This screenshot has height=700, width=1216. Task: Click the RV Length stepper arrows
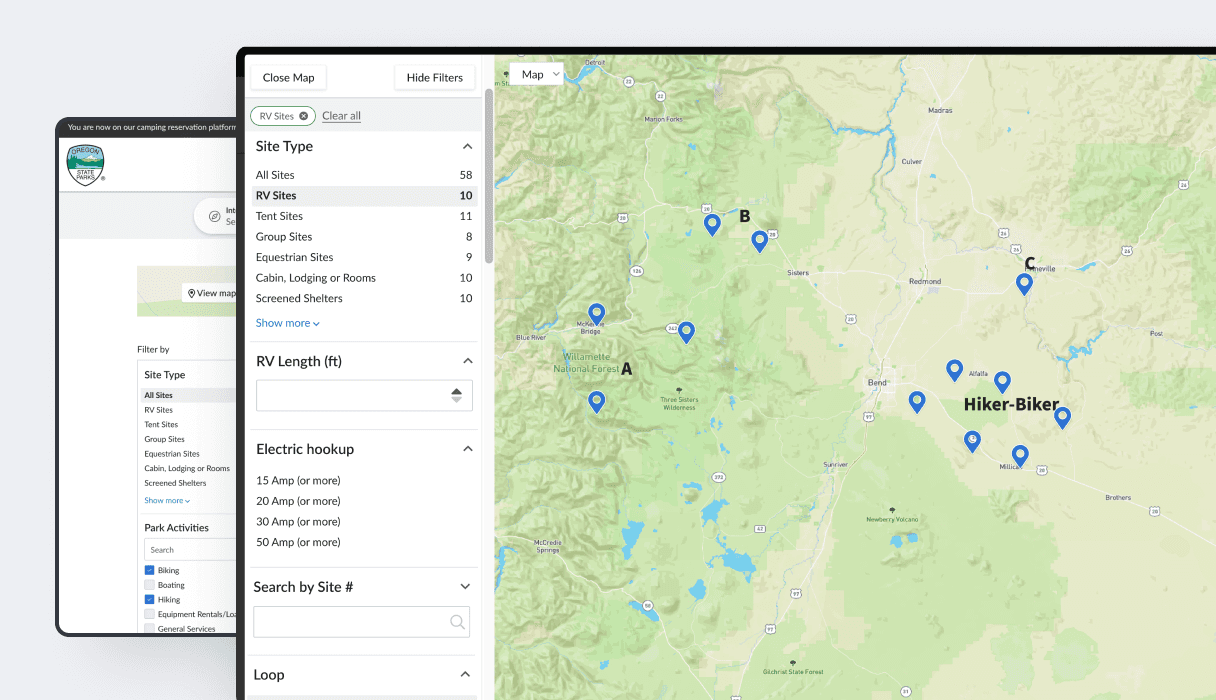tap(457, 395)
